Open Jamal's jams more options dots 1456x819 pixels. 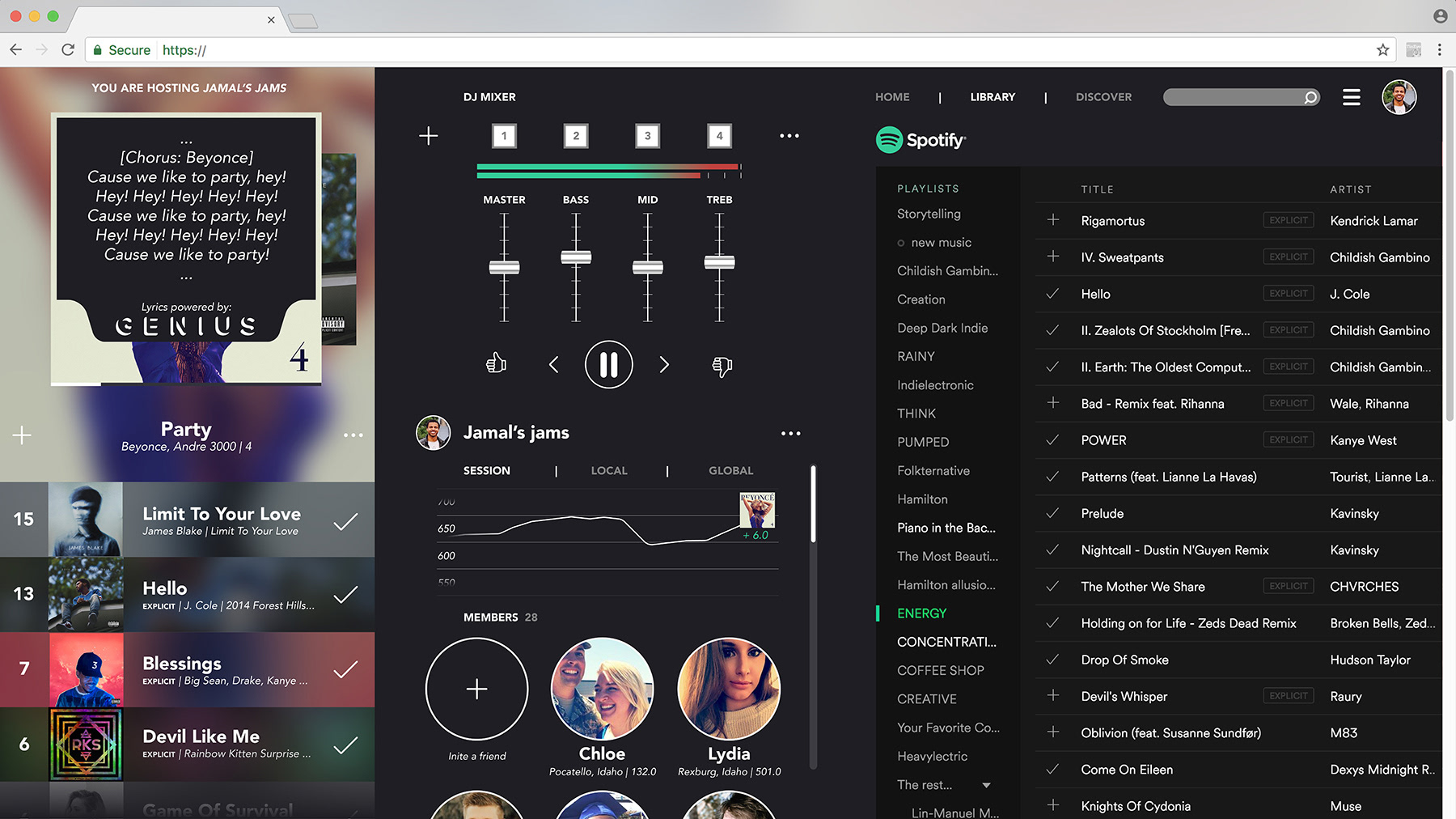click(790, 434)
